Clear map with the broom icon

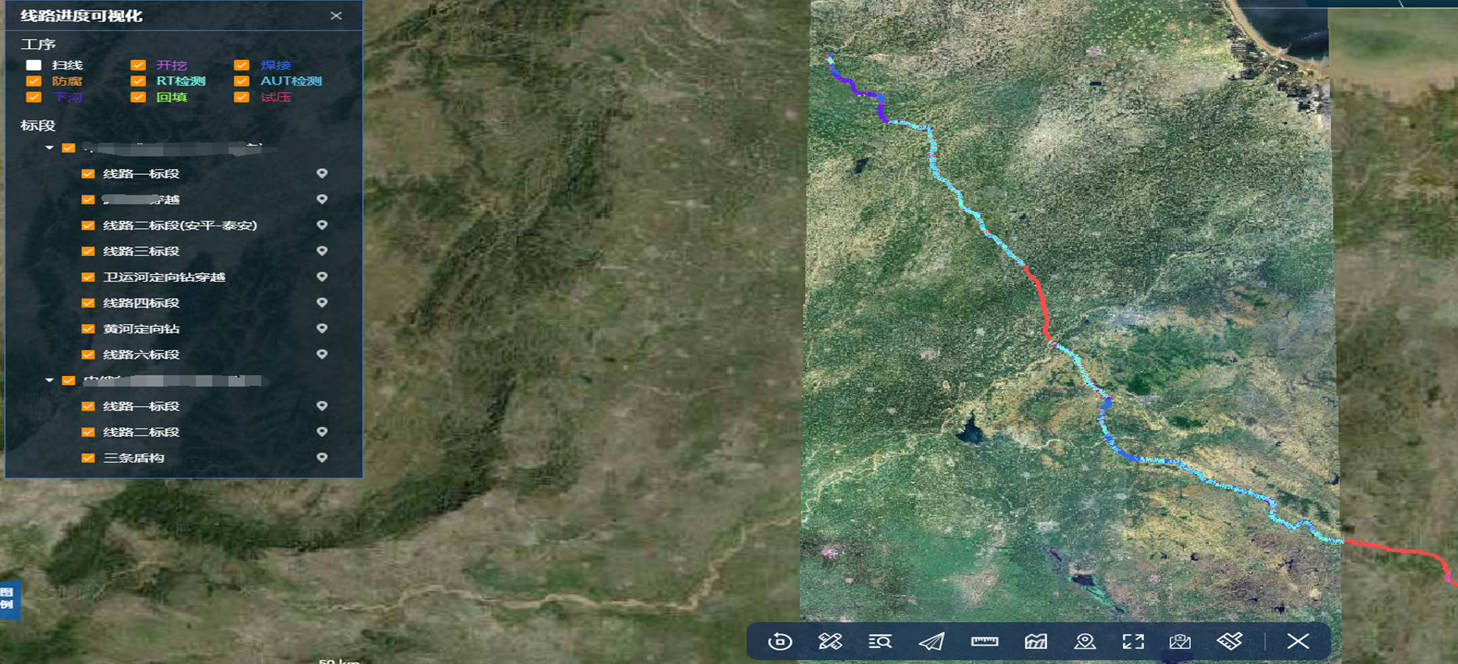(x=1229, y=642)
